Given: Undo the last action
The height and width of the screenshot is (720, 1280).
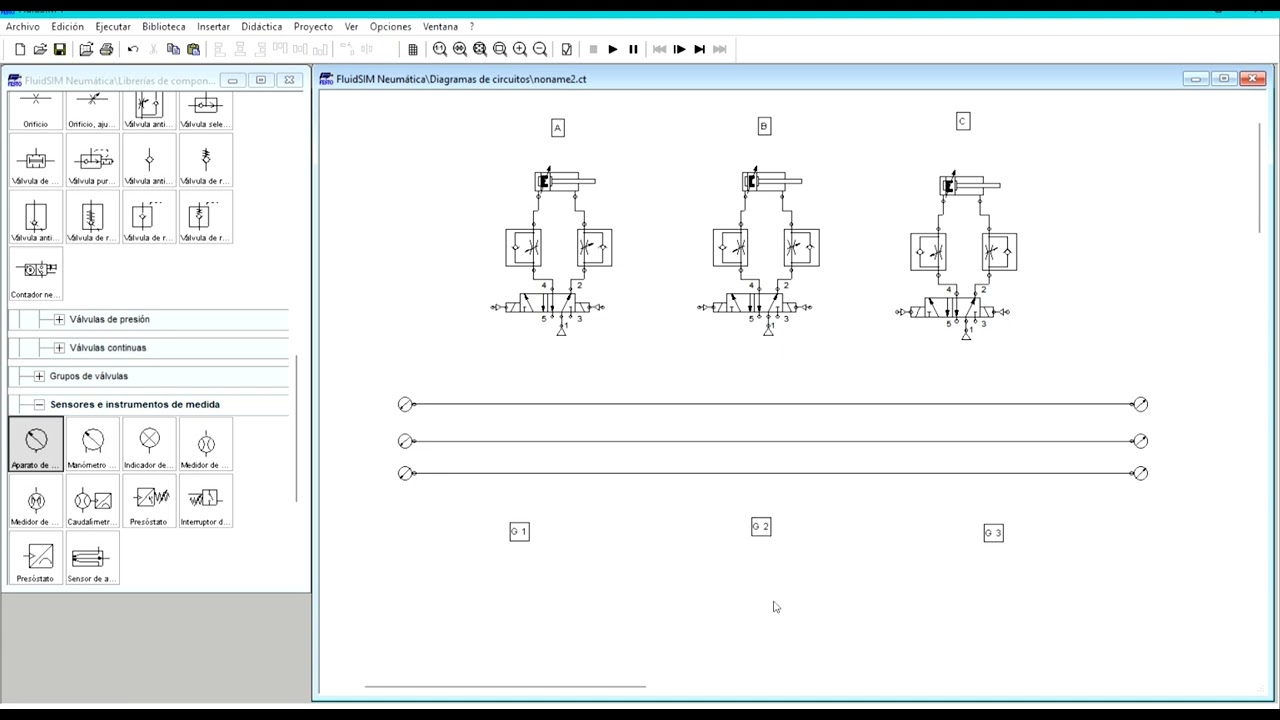Looking at the screenshot, I should point(133,49).
